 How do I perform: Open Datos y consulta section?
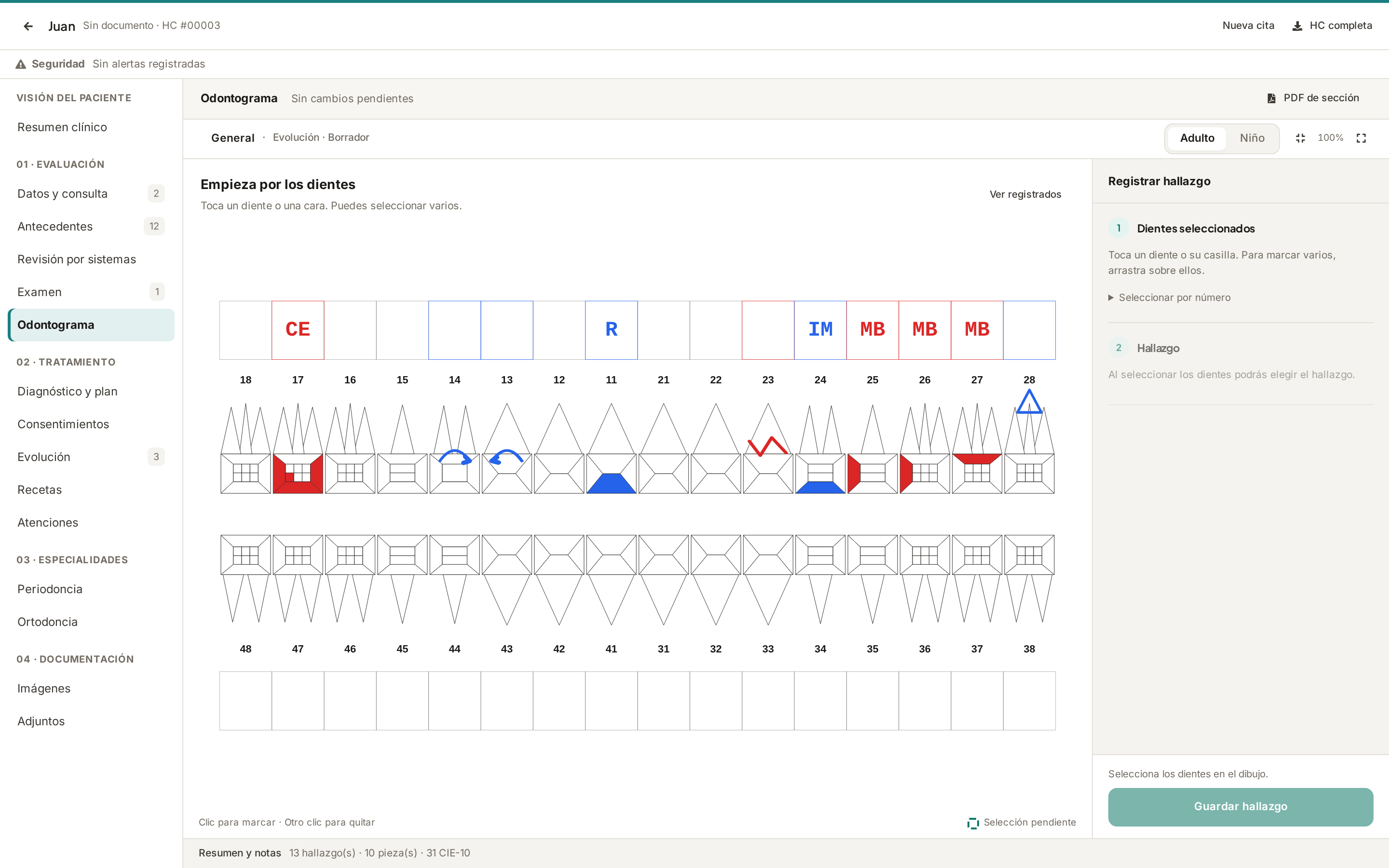(91, 193)
